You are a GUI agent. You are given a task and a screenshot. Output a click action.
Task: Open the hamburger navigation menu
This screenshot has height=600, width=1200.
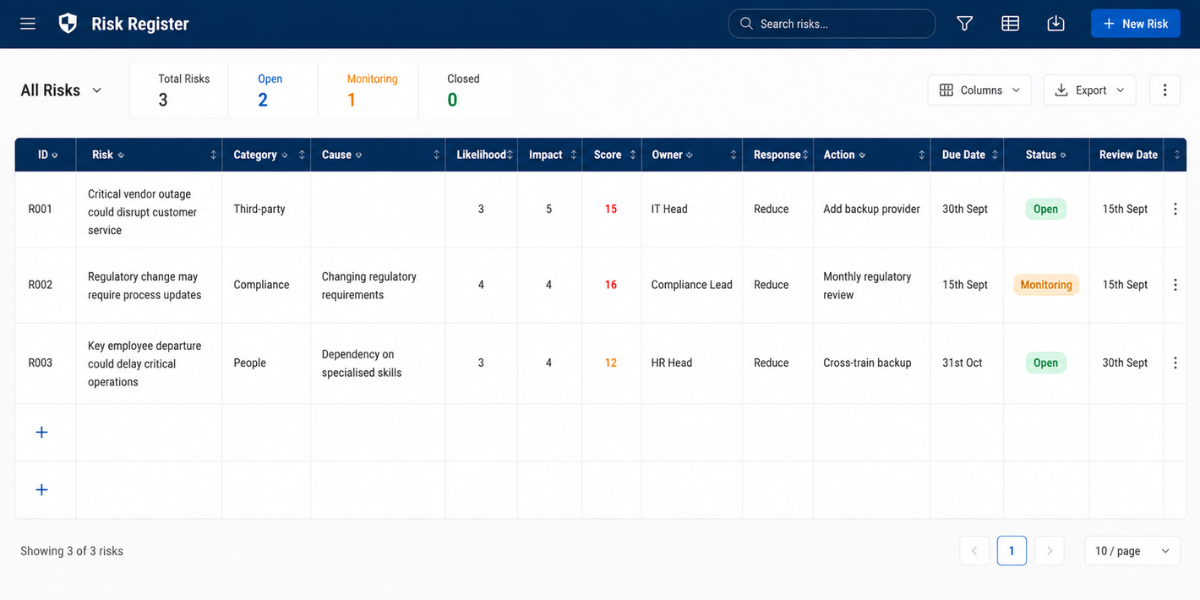pos(28,24)
